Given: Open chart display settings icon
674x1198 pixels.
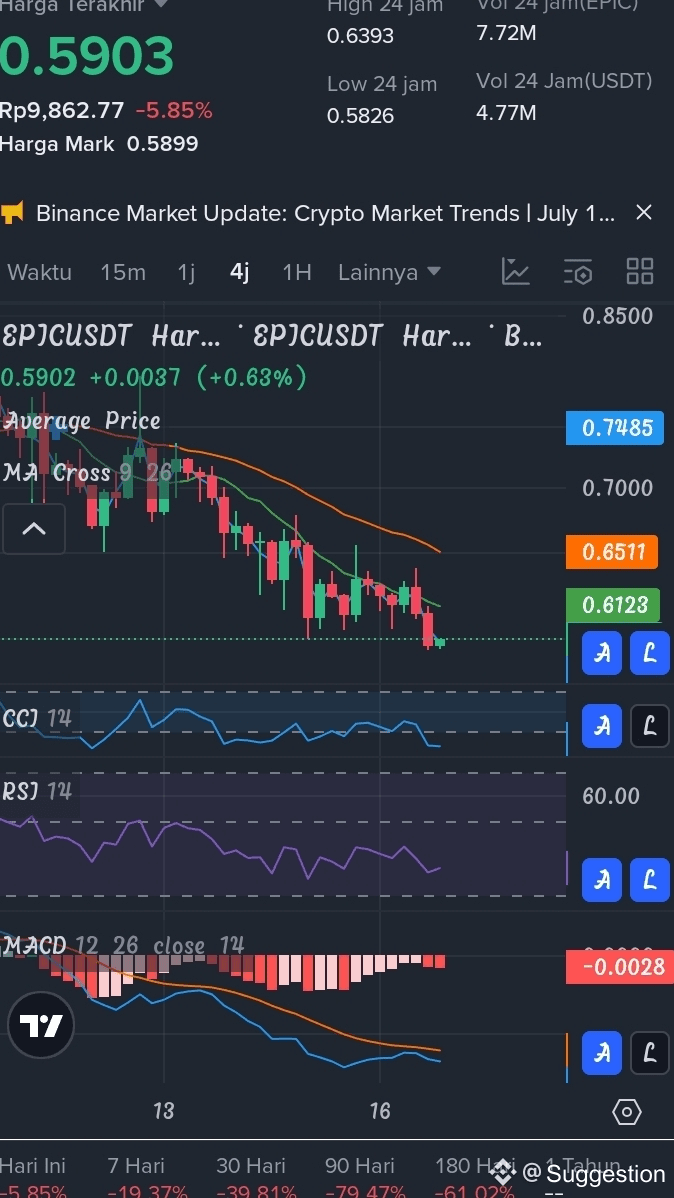Looking at the screenshot, I should 578,271.
